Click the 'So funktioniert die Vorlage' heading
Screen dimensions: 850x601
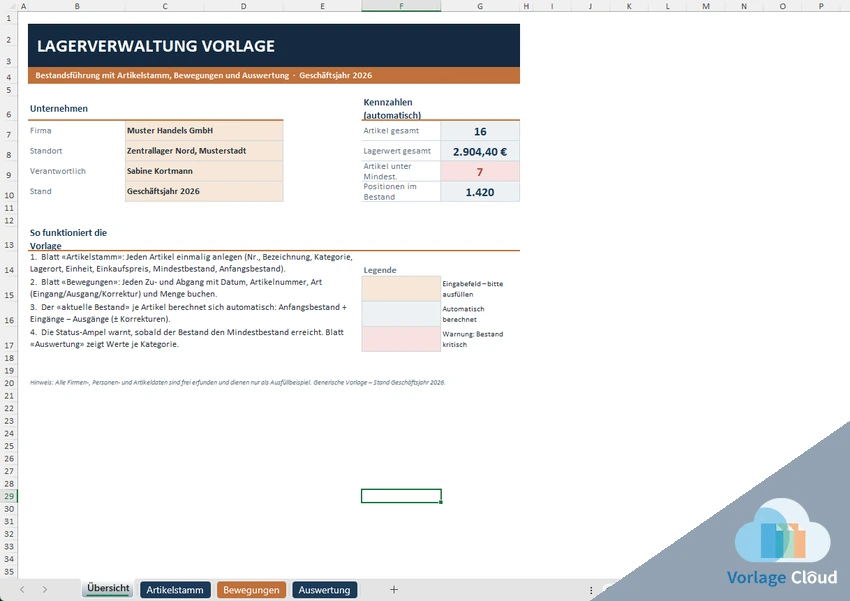(x=68, y=239)
